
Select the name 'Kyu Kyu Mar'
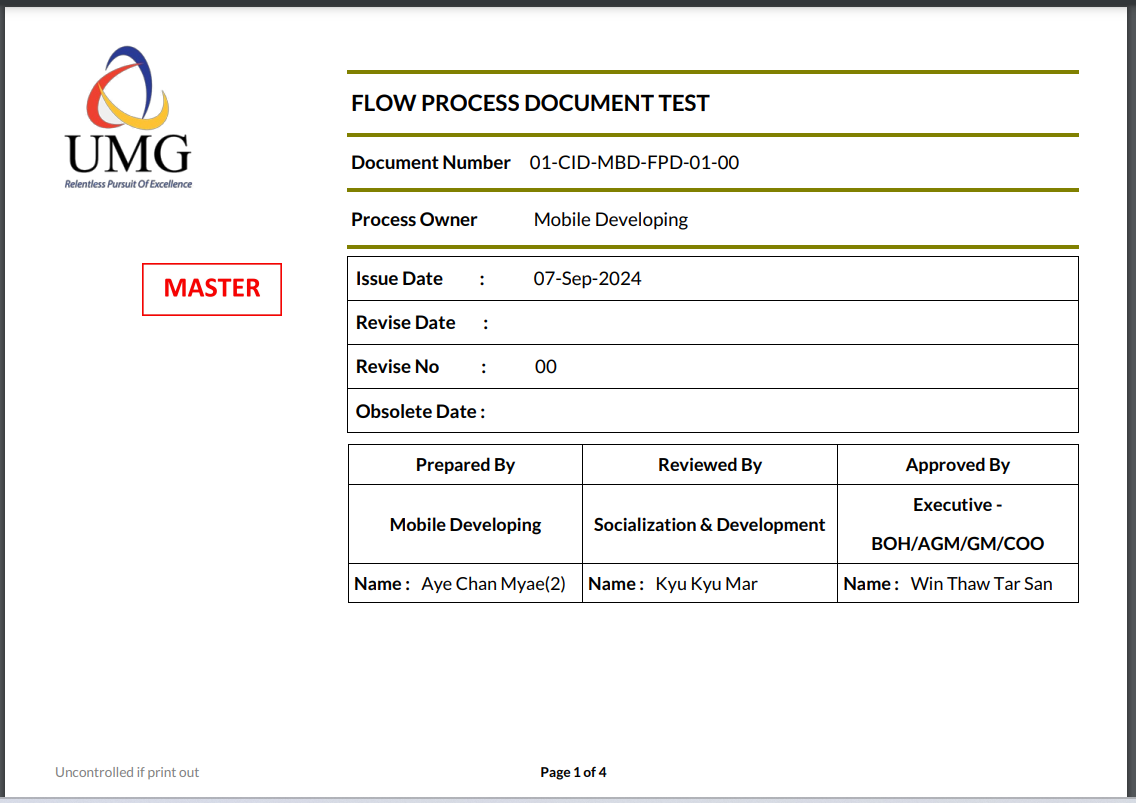(x=706, y=584)
